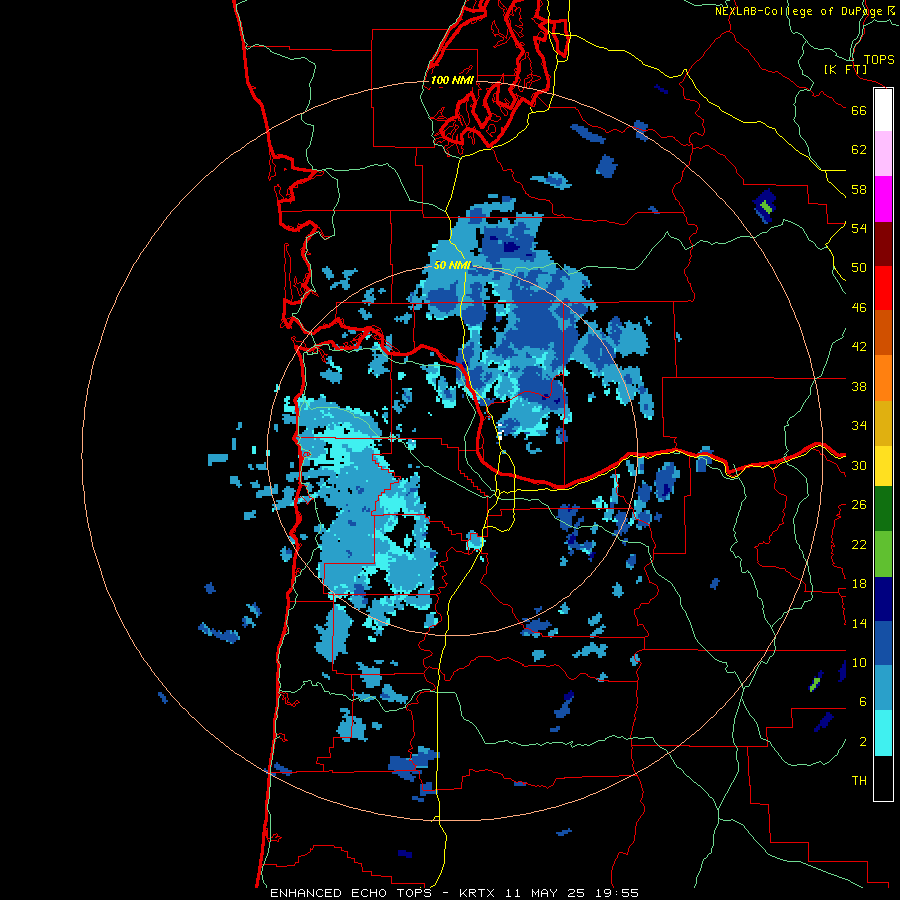Click the "19:55" time stamp
The width and height of the screenshot is (900, 900).
click(615, 893)
